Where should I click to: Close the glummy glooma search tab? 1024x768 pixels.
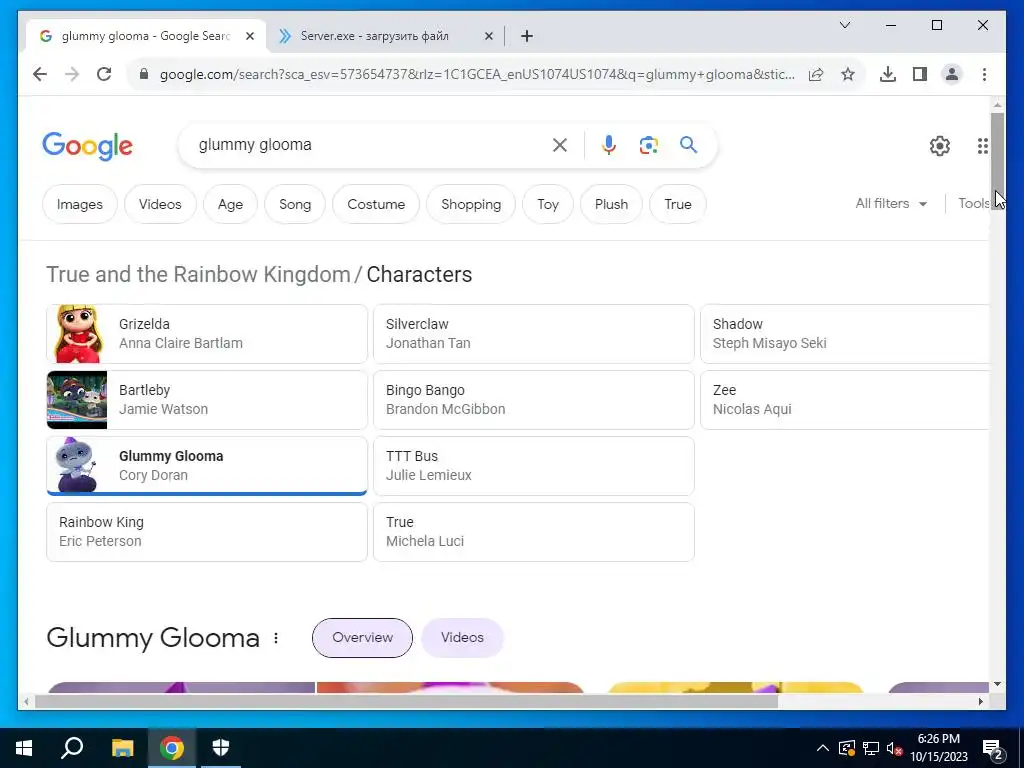pos(249,36)
